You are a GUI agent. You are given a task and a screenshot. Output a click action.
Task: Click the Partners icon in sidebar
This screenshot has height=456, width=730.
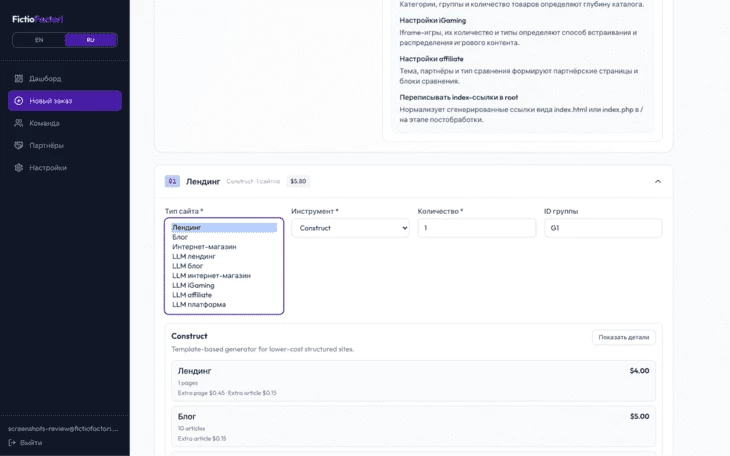(19, 145)
